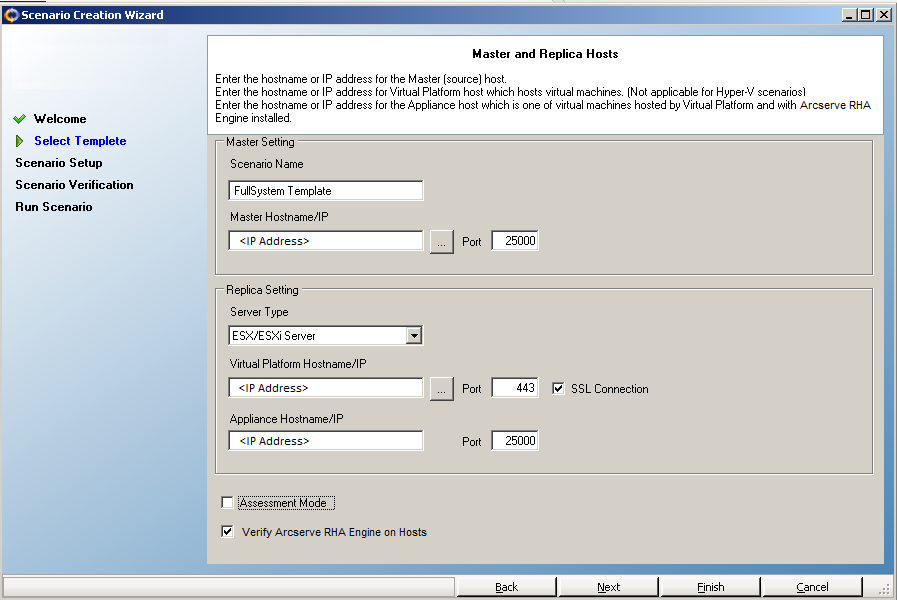Click the Scenario Name text field
Screen dimensions: 897x600
[x=326, y=190]
